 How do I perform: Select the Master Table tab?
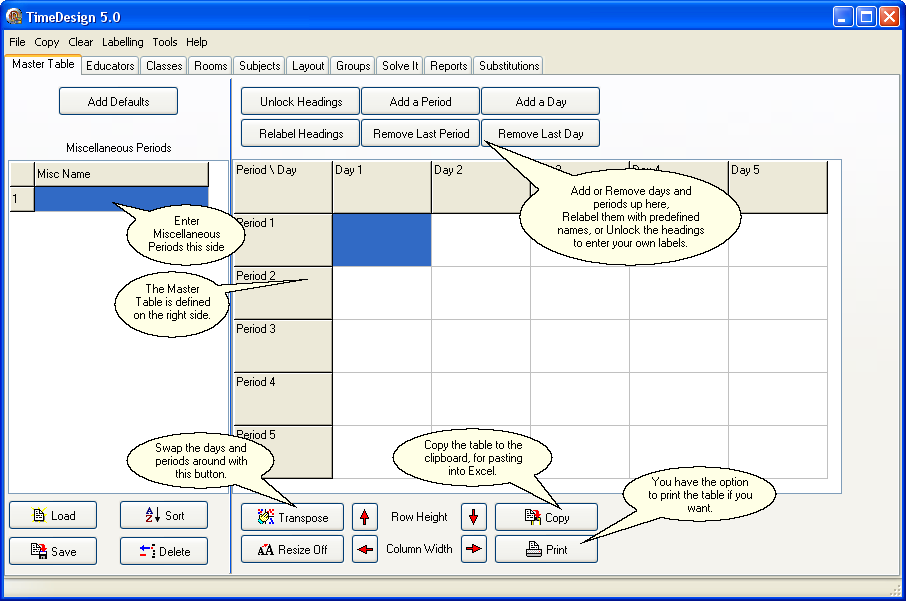(x=43, y=64)
